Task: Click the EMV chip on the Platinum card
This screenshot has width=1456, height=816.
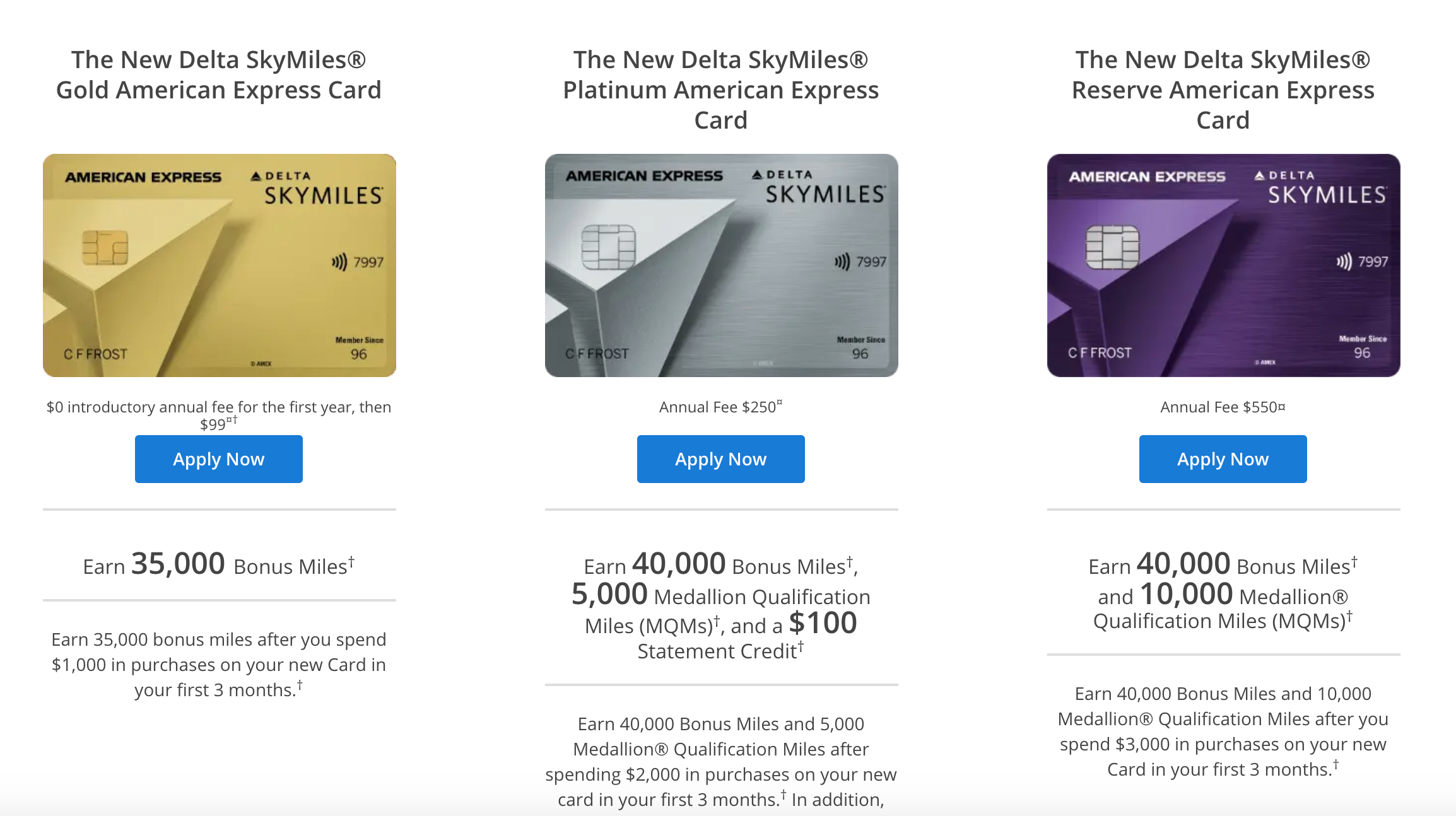Action: tap(608, 247)
